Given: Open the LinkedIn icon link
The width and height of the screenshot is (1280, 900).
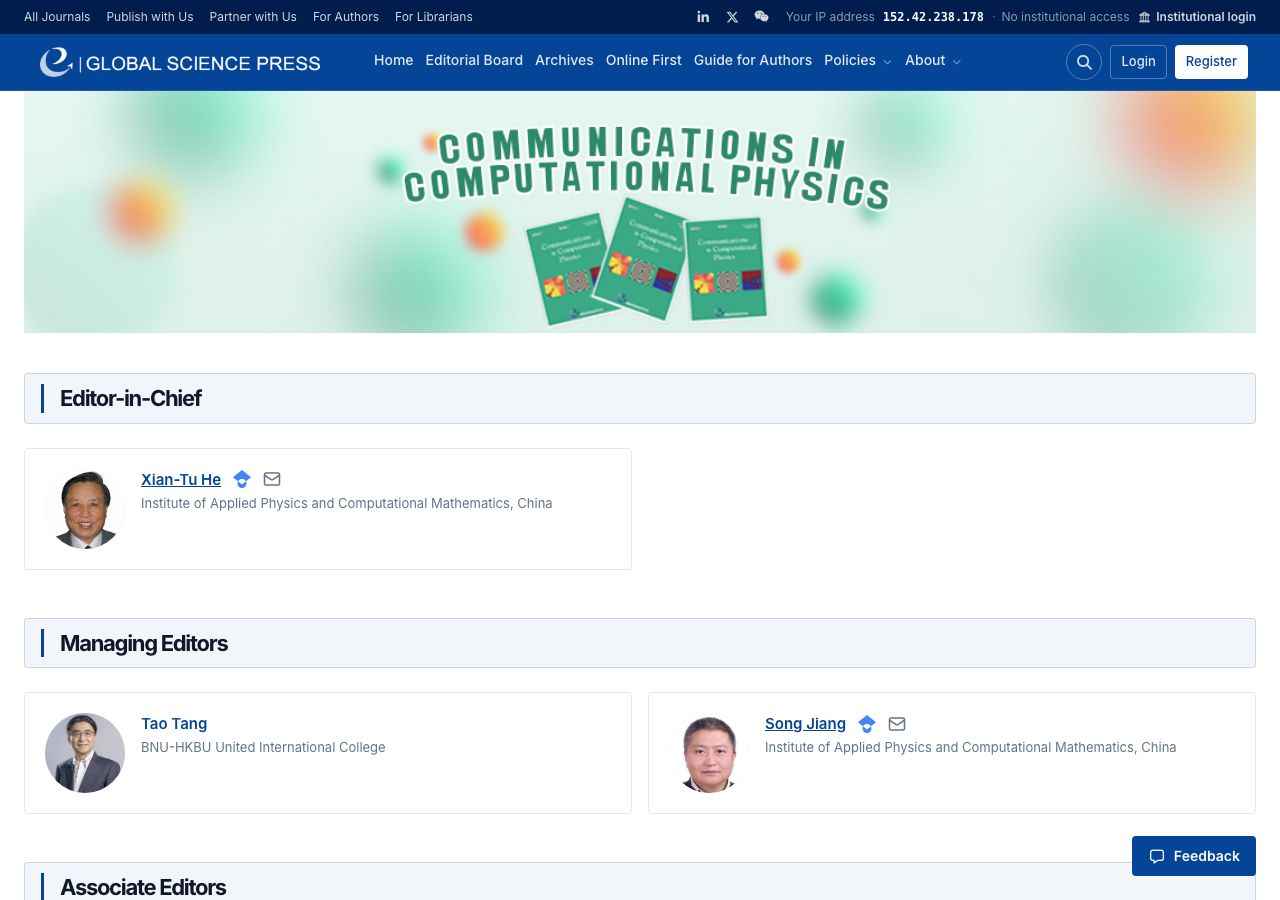Looking at the screenshot, I should click(703, 17).
